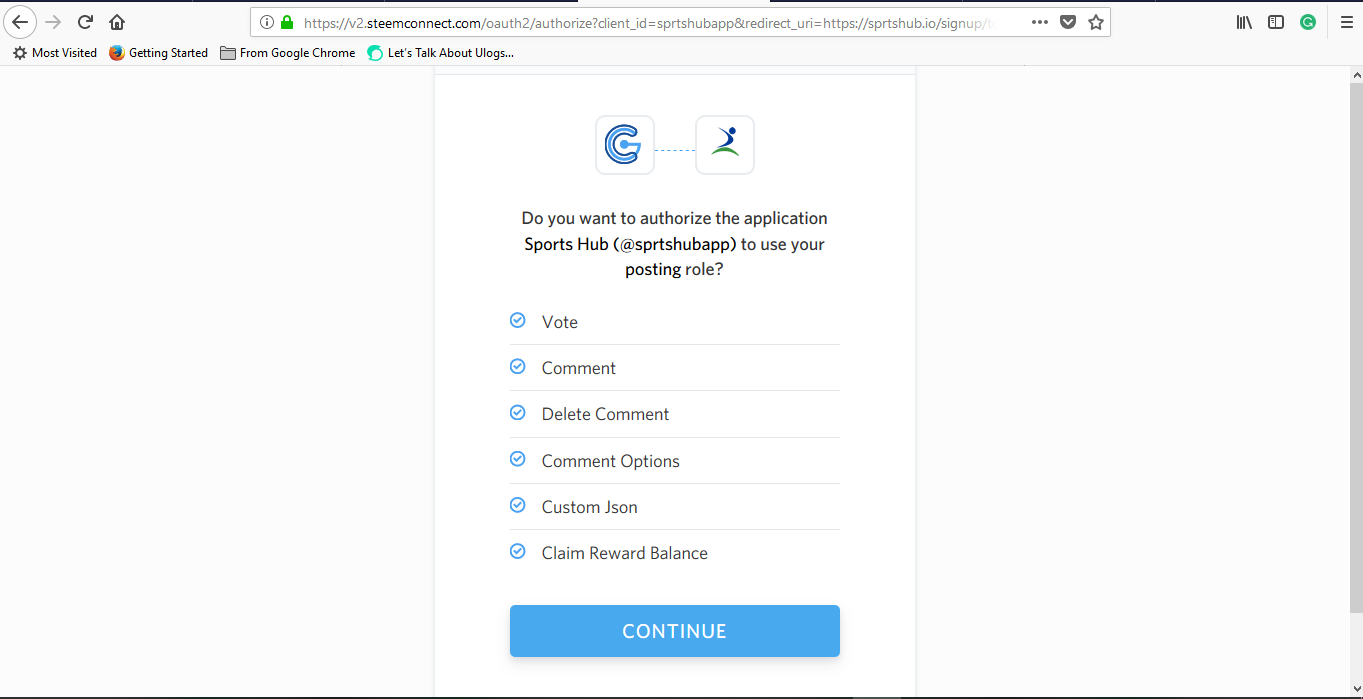Select the 'Vote' permission text

pos(560,322)
